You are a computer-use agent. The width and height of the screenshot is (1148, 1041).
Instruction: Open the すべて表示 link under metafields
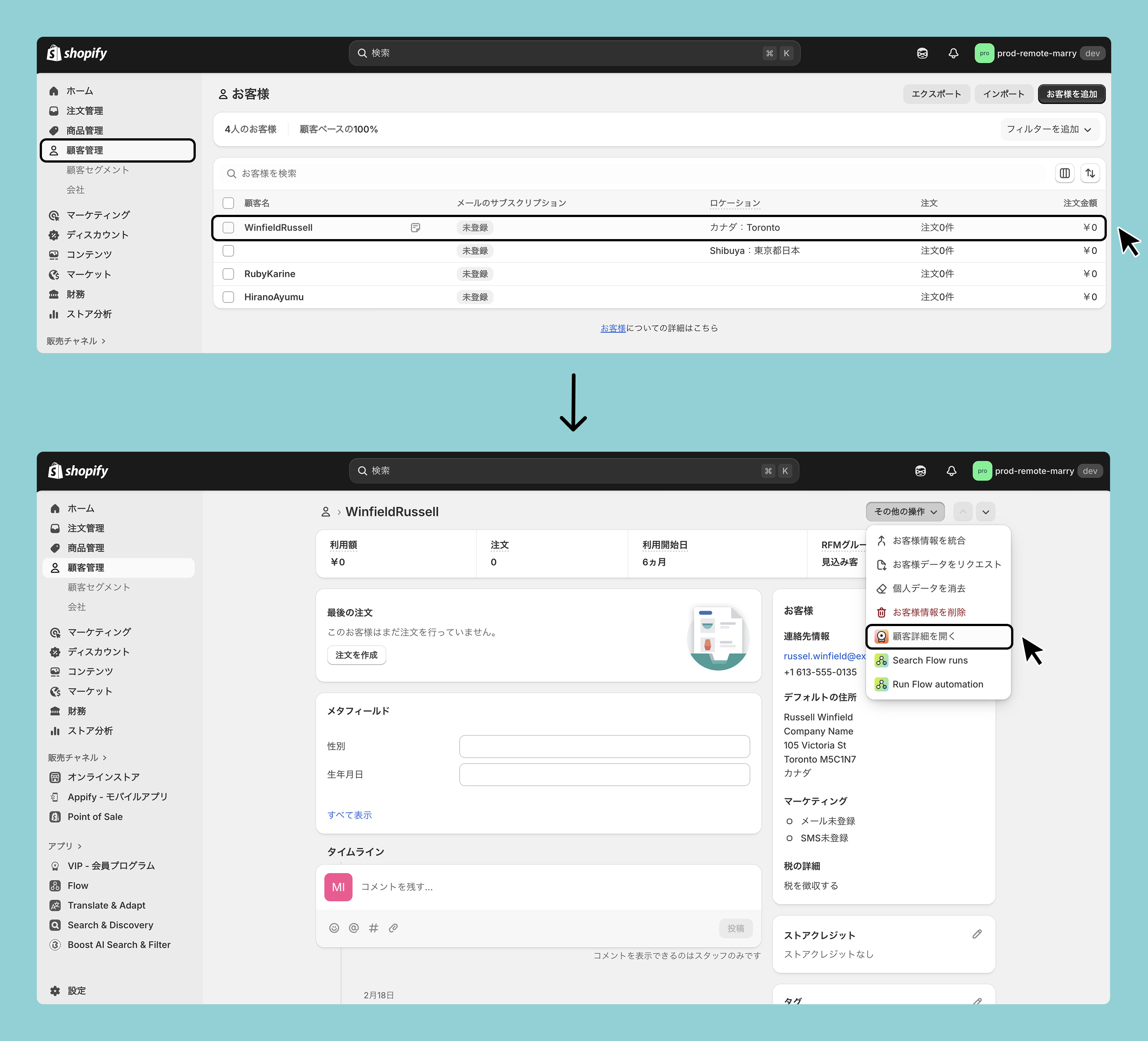349,815
